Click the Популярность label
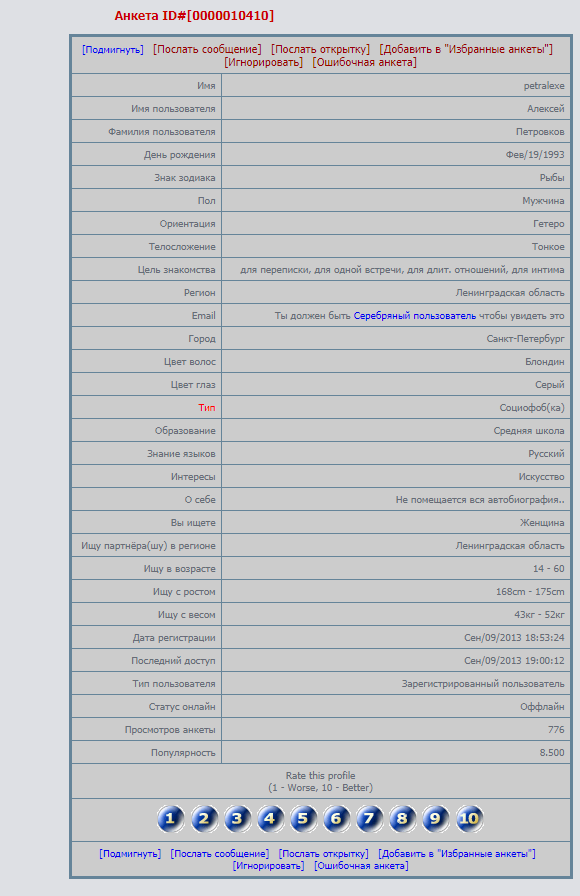The width and height of the screenshot is (580, 896). coord(183,753)
